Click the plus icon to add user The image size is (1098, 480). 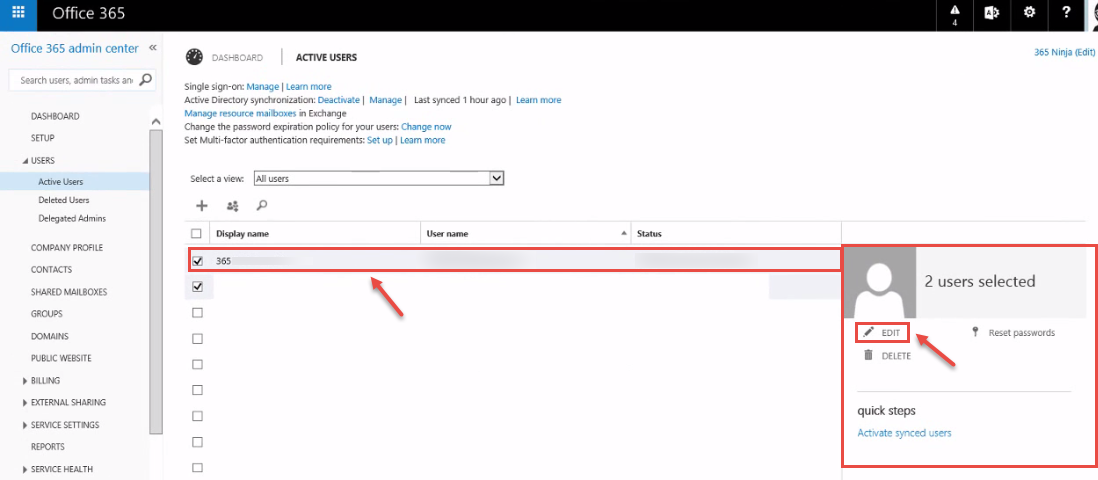[202, 205]
